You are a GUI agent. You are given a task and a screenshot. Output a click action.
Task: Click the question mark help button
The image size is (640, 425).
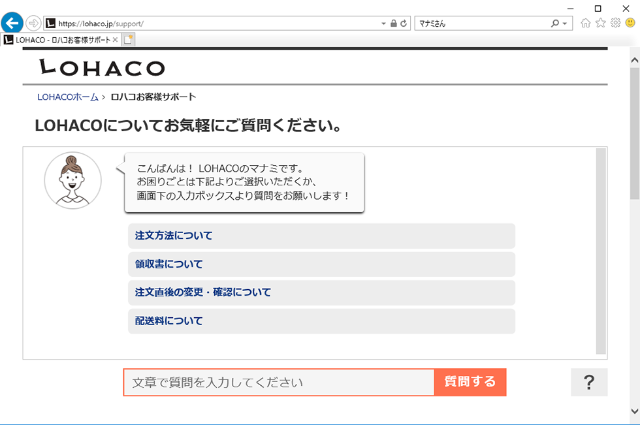point(589,382)
